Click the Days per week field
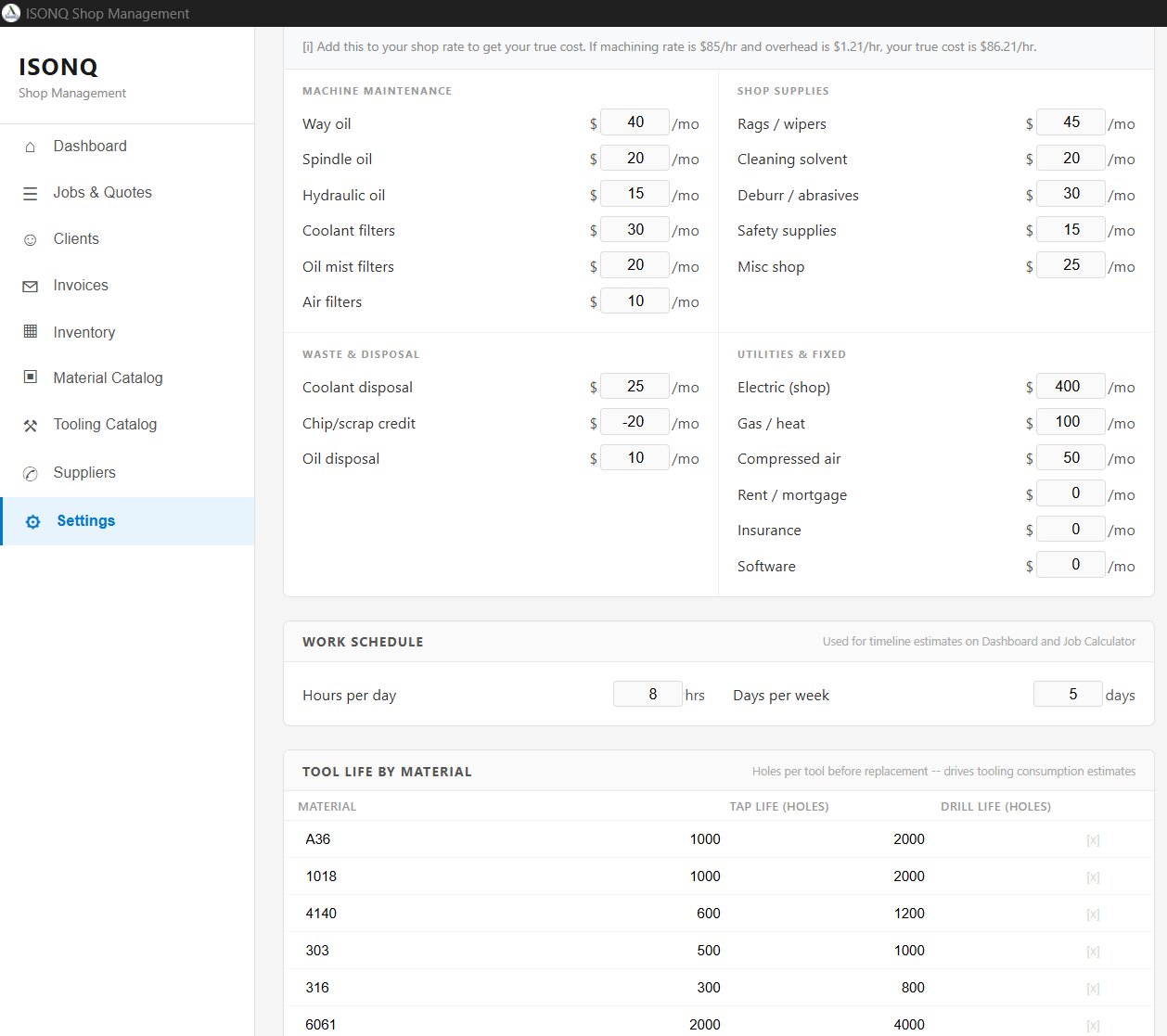The height and width of the screenshot is (1036, 1167). tap(1068, 693)
